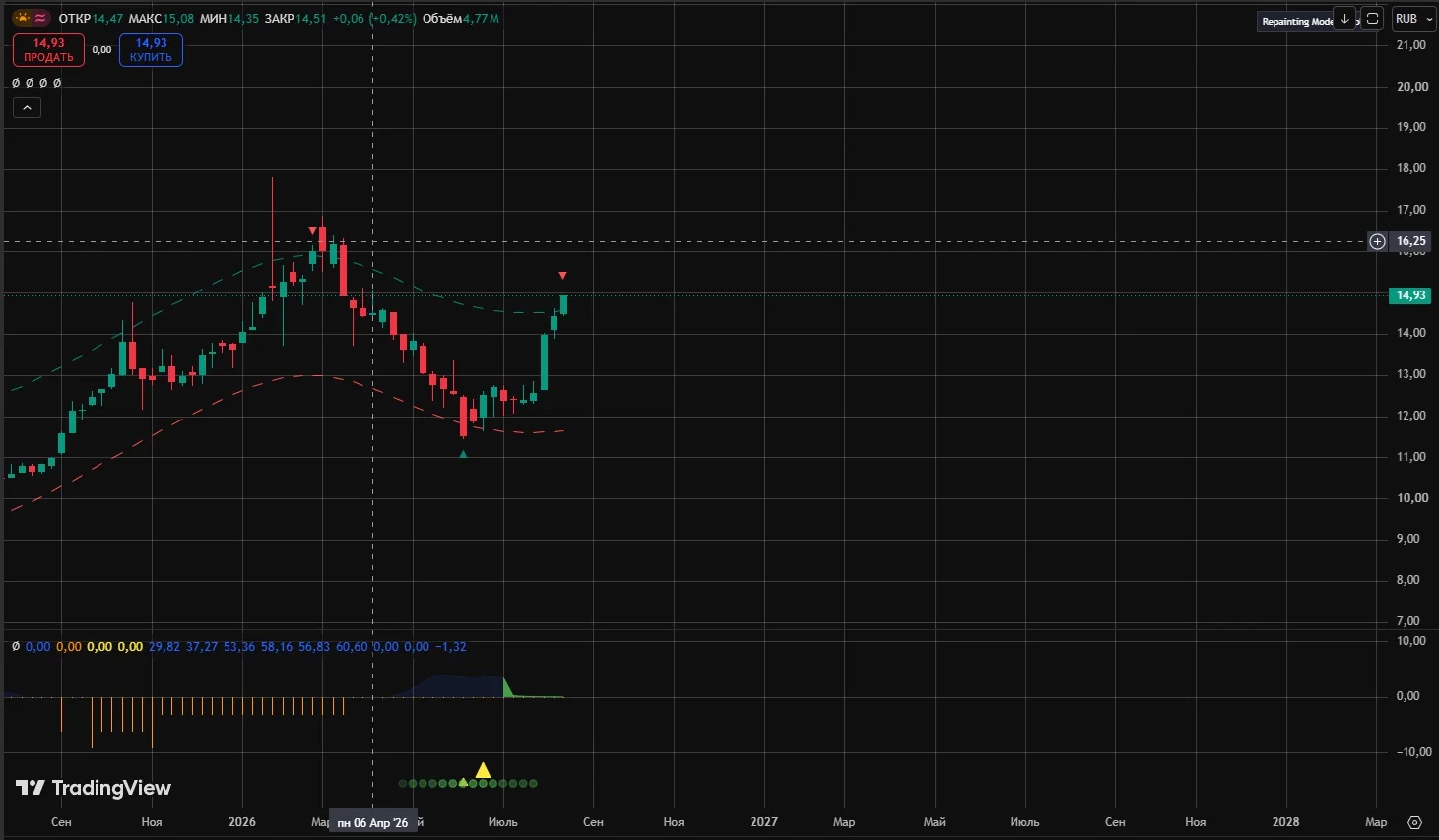Click the pink wavy-lines icon near ОТКР

(40, 18)
